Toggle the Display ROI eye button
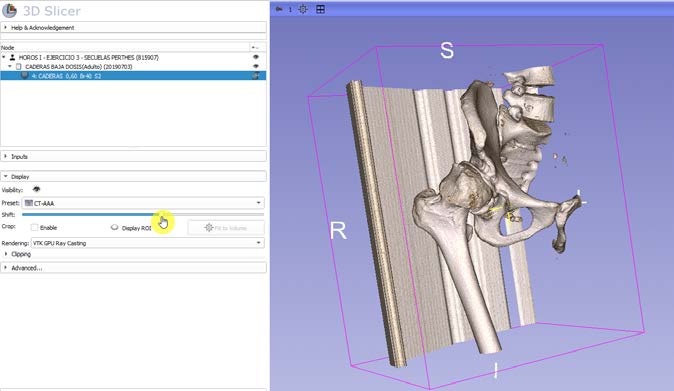The image size is (674, 391). click(114, 227)
